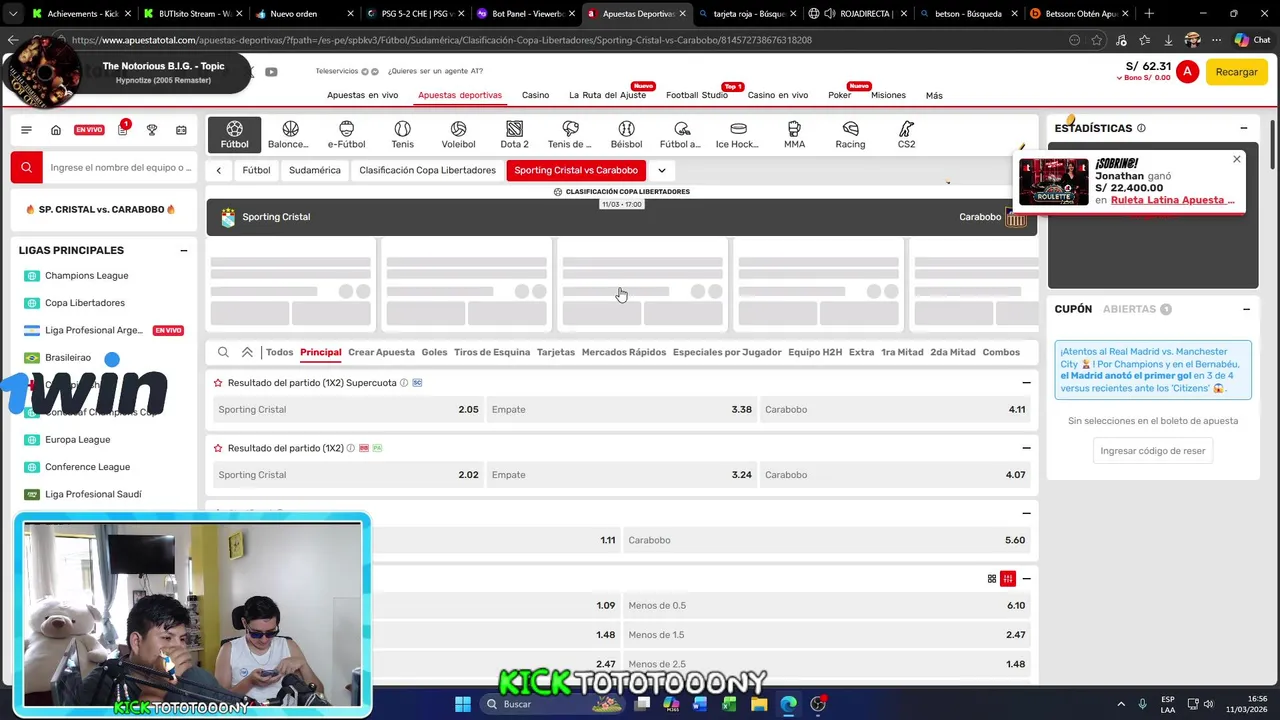Screen dimensions: 1280x720
Task: Bet Sporting Cristal at 2.05 Supercuota
Action: [x=348, y=409]
